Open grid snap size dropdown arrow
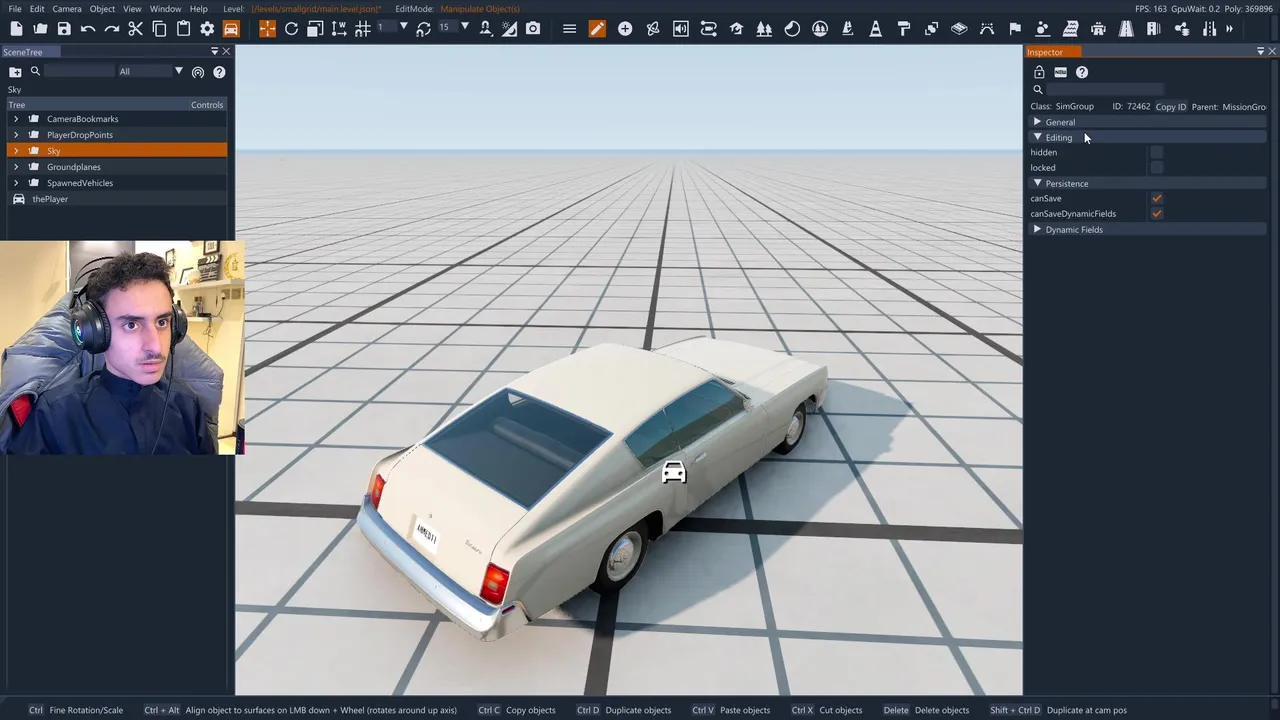This screenshot has width=1280, height=720. click(x=404, y=27)
